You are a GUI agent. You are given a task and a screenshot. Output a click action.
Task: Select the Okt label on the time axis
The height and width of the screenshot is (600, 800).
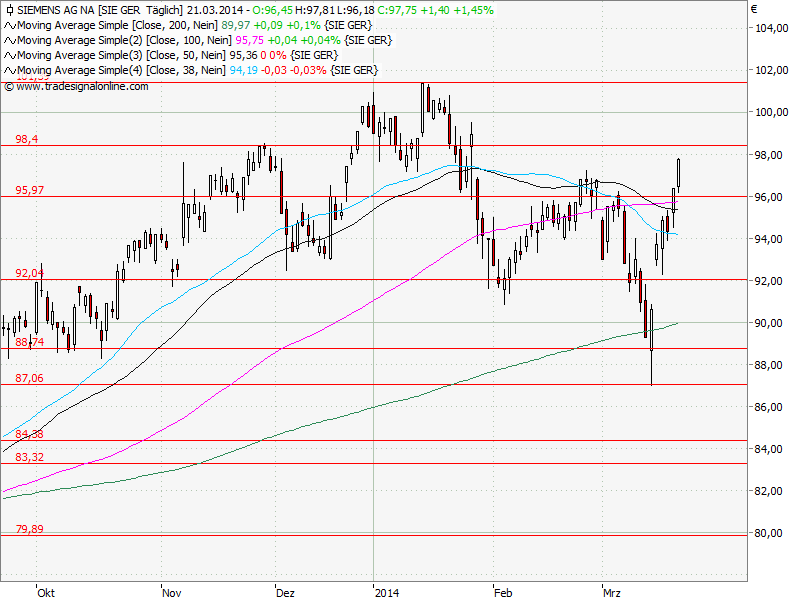point(44,592)
